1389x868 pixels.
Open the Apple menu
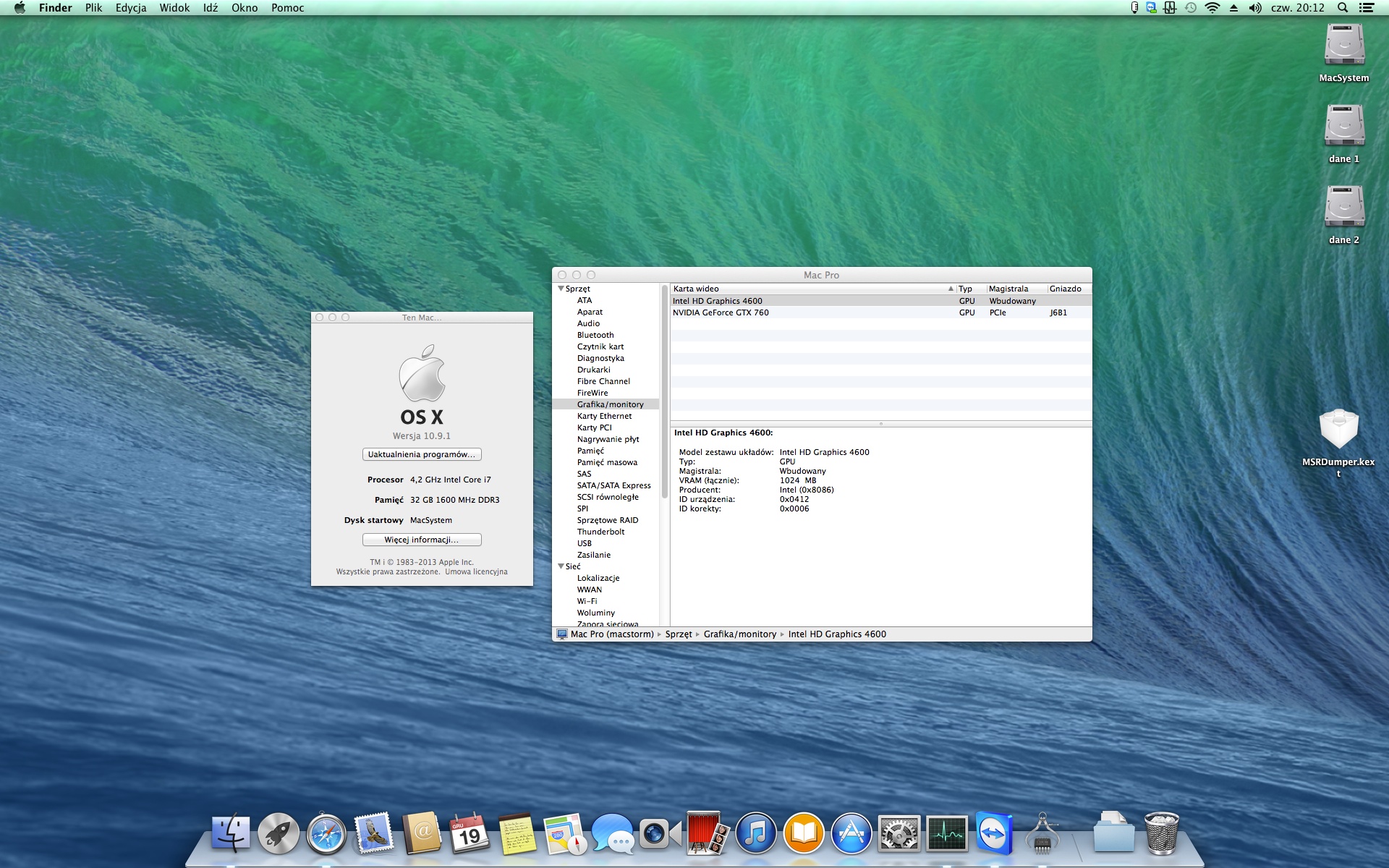[x=20, y=8]
